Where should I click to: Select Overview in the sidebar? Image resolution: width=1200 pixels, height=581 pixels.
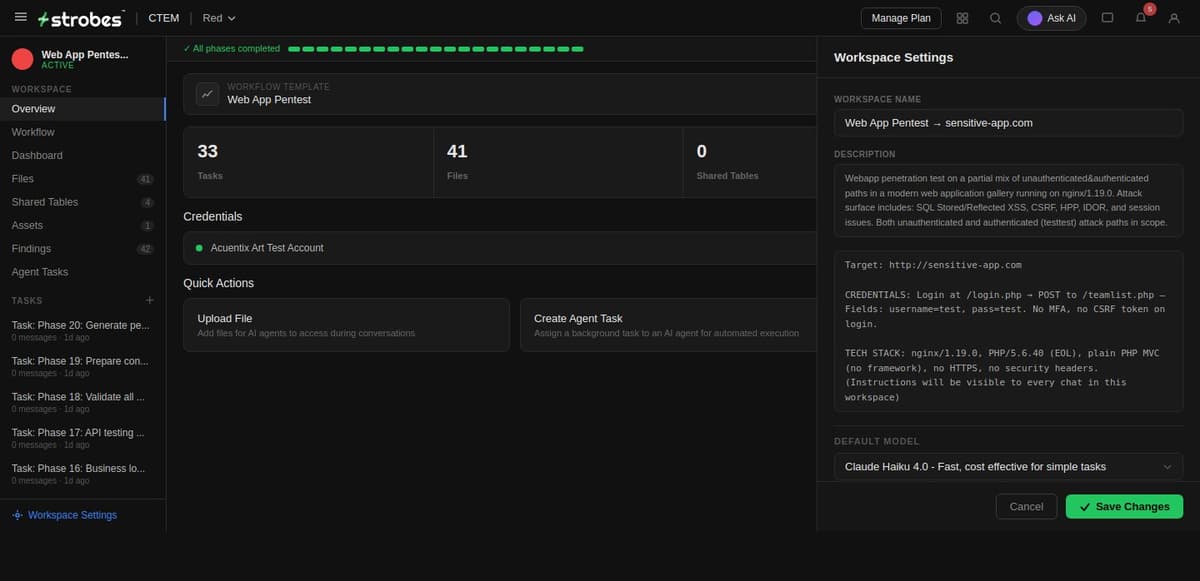click(83, 109)
